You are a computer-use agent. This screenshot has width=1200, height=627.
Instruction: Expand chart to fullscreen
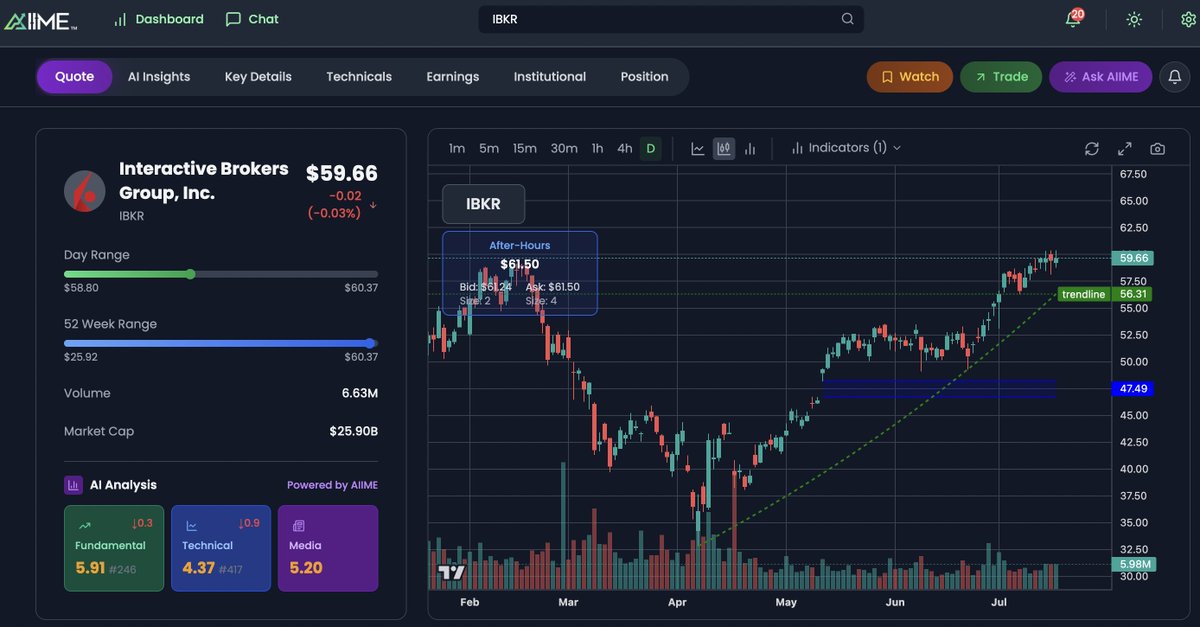(x=1125, y=149)
